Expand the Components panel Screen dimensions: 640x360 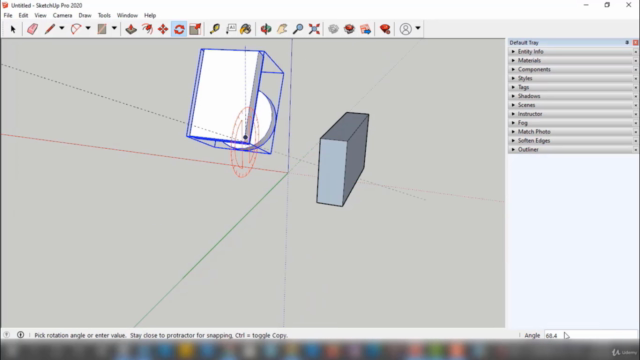click(x=573, y=69)
